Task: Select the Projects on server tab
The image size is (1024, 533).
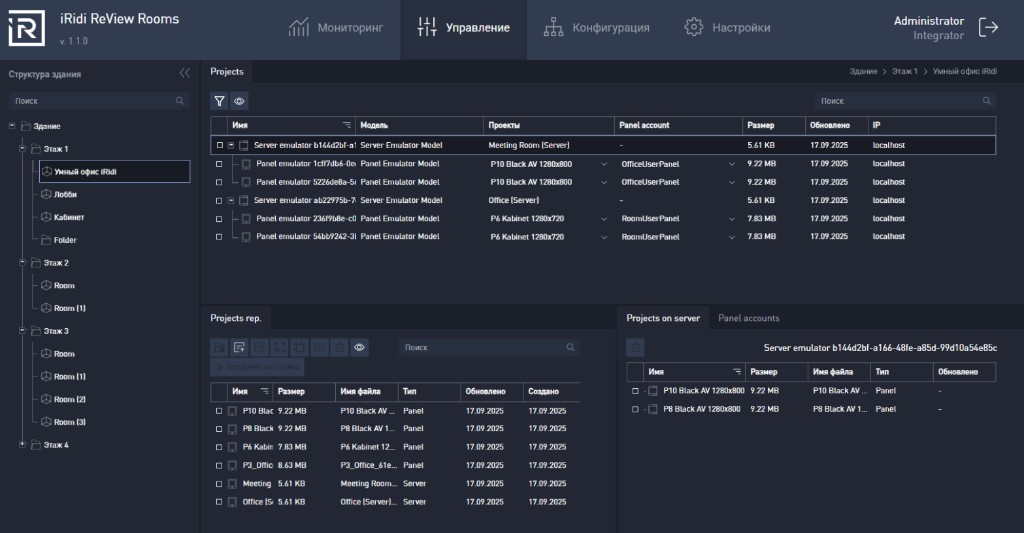Action: (x=663, y=318)
